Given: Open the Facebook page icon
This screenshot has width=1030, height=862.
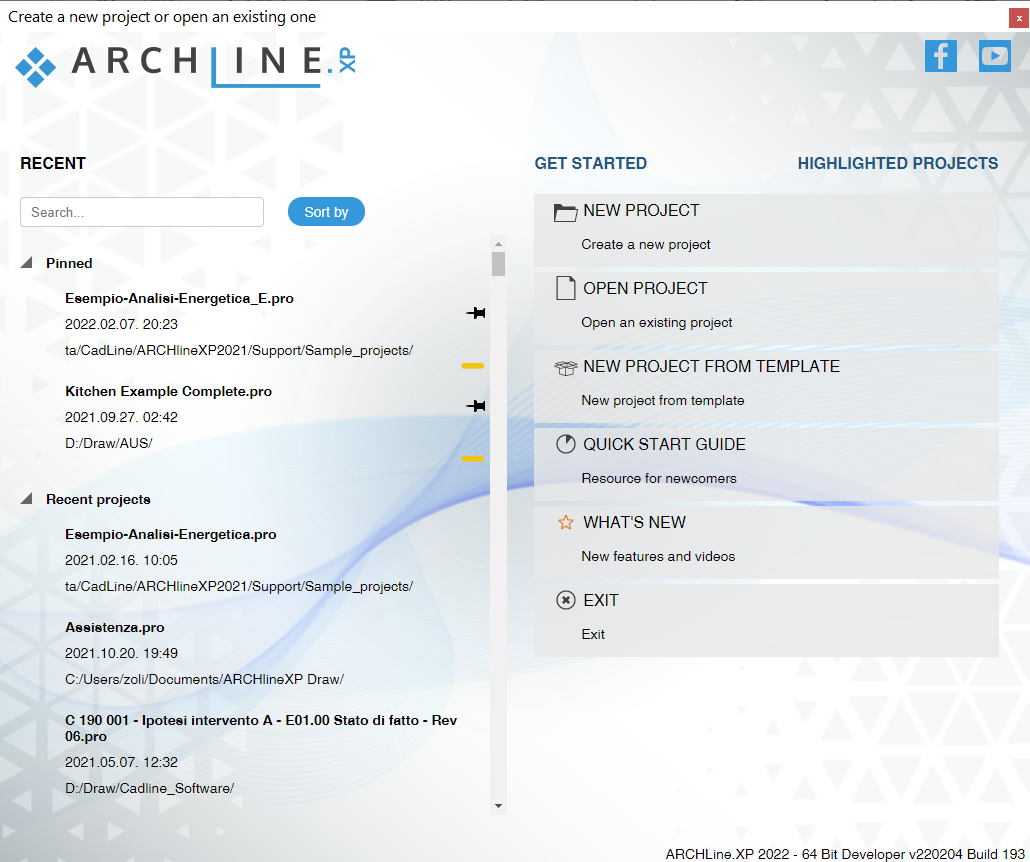Looking at the screenshot, I should 941,56.
